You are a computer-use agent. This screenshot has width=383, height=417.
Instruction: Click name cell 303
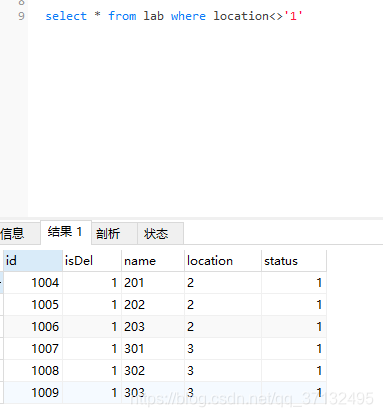pos(153,393)
